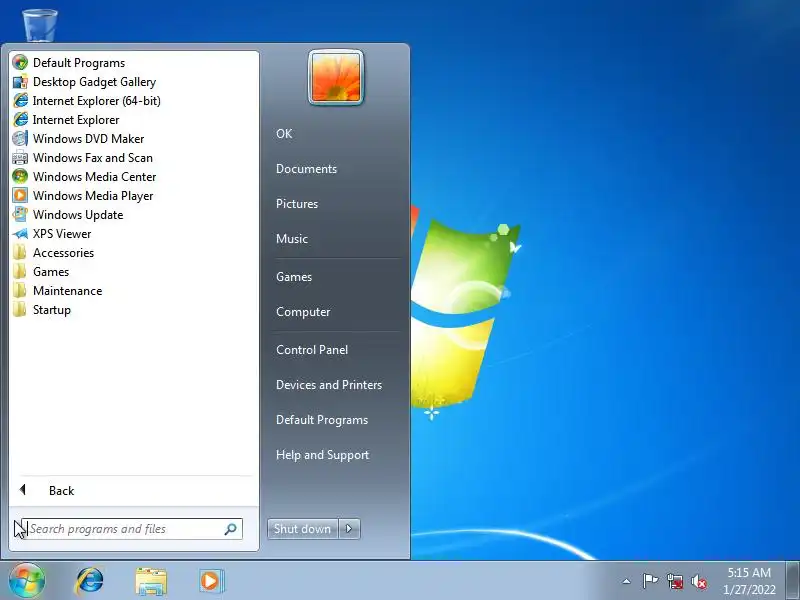Click the network status tray icon
This screenshot has width=800, height=600.
[x=675, y=581]
